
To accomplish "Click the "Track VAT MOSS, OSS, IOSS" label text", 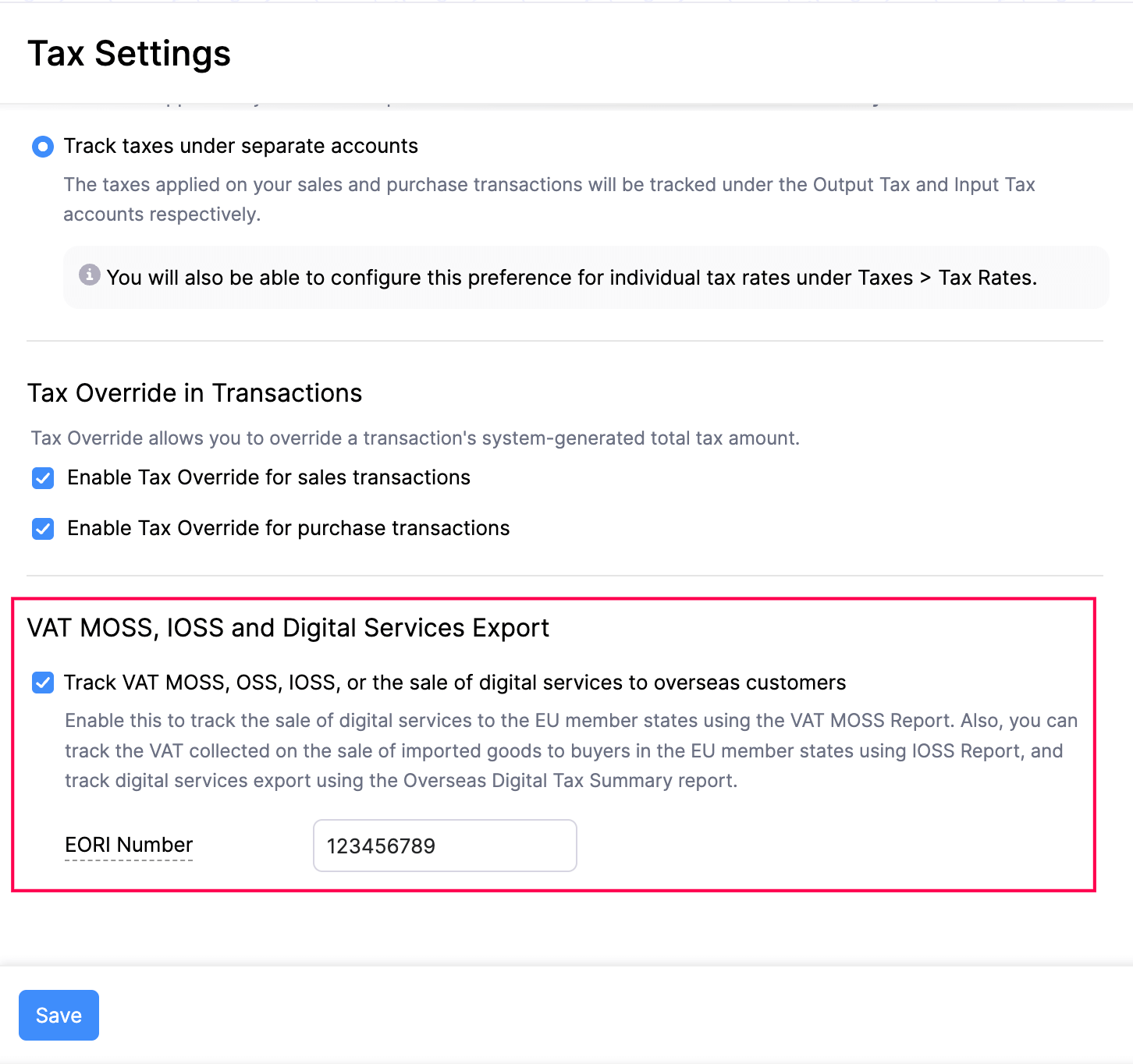I will (454, 683).
